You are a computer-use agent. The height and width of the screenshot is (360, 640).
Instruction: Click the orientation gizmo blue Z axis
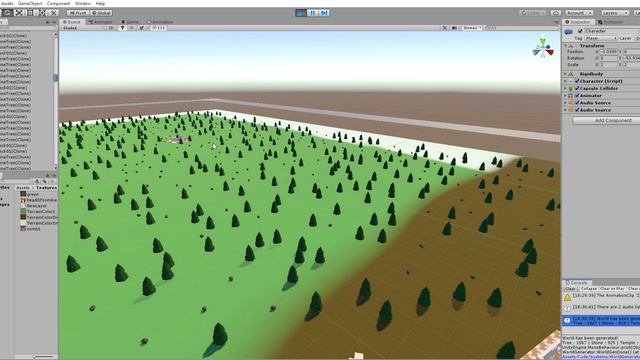click(548, 47)
